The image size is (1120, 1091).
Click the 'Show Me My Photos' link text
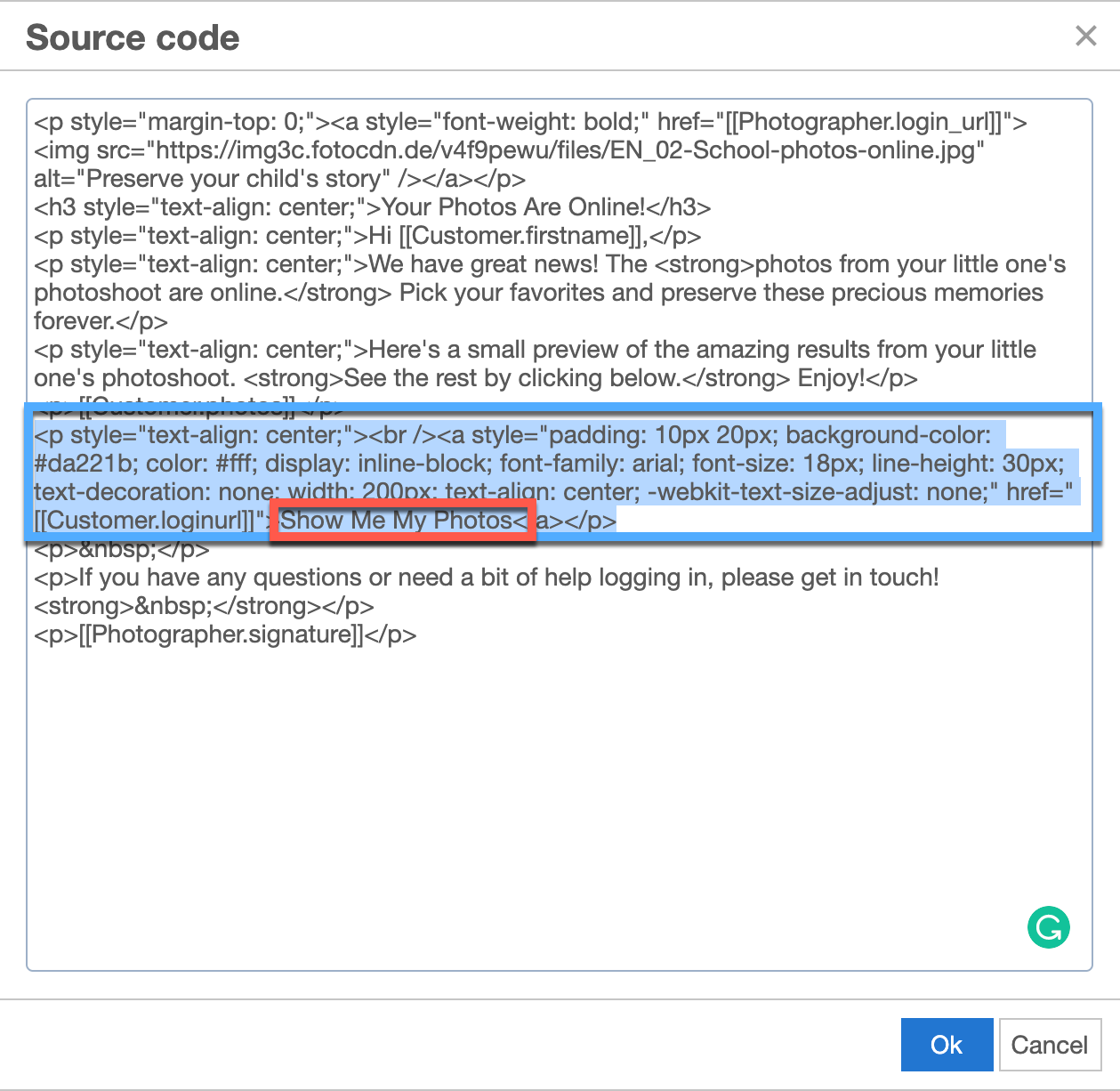(396, 521)
